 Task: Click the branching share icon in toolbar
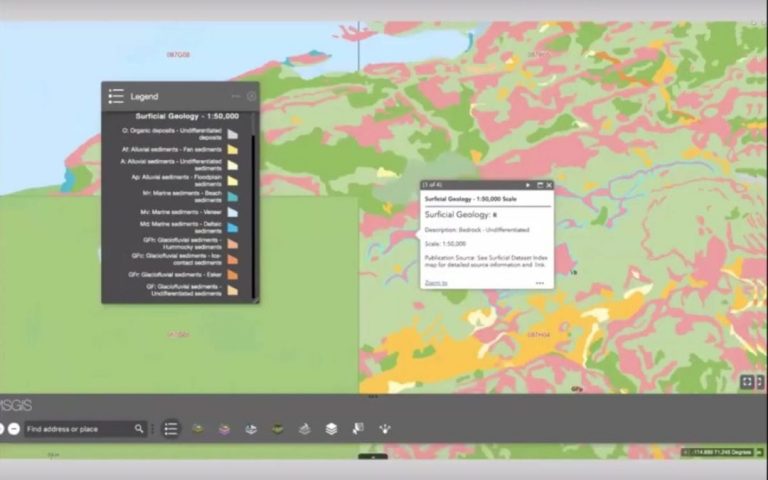point(385,429)
